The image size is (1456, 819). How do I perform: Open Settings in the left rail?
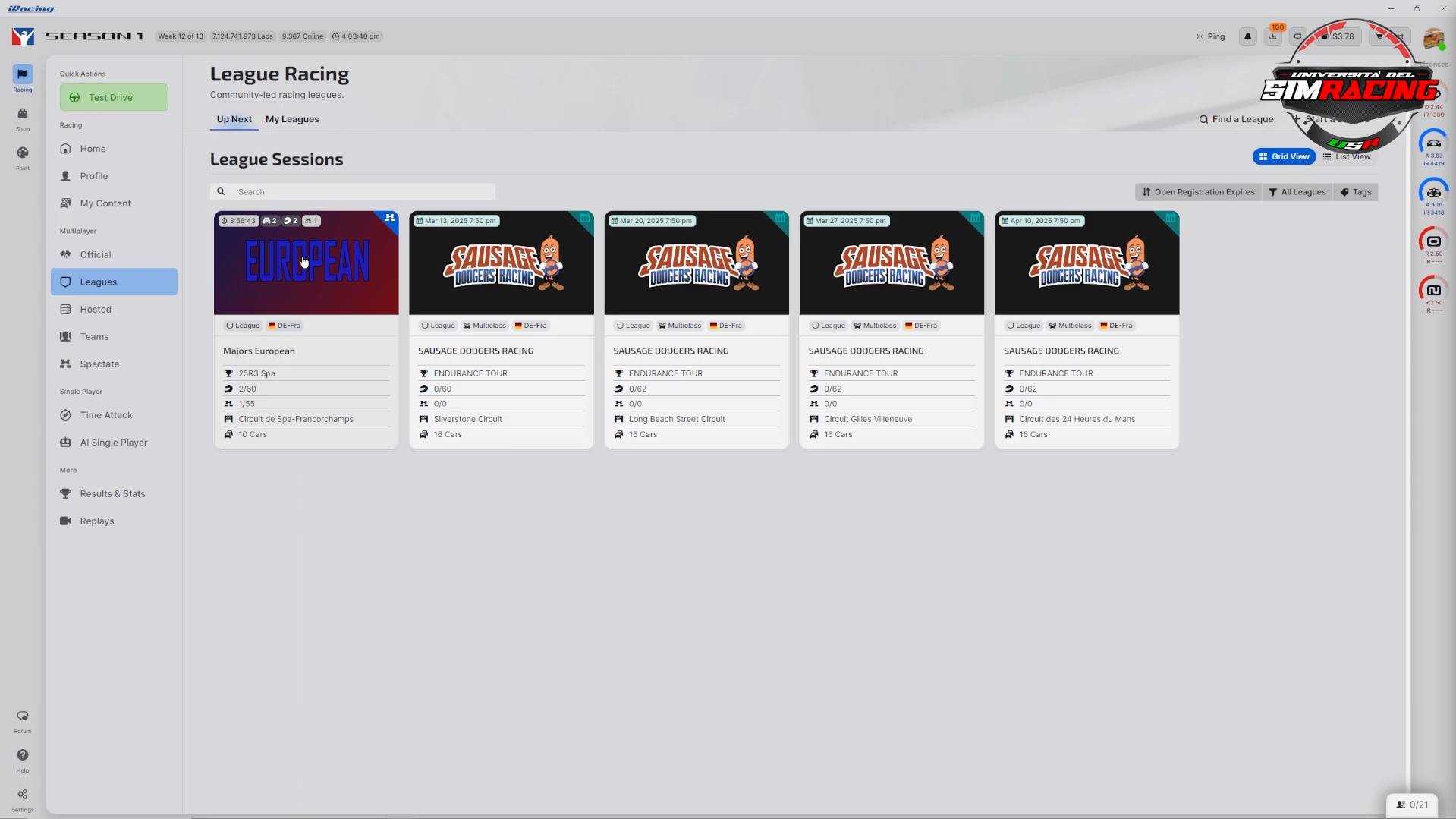click(x=22, y=799)
